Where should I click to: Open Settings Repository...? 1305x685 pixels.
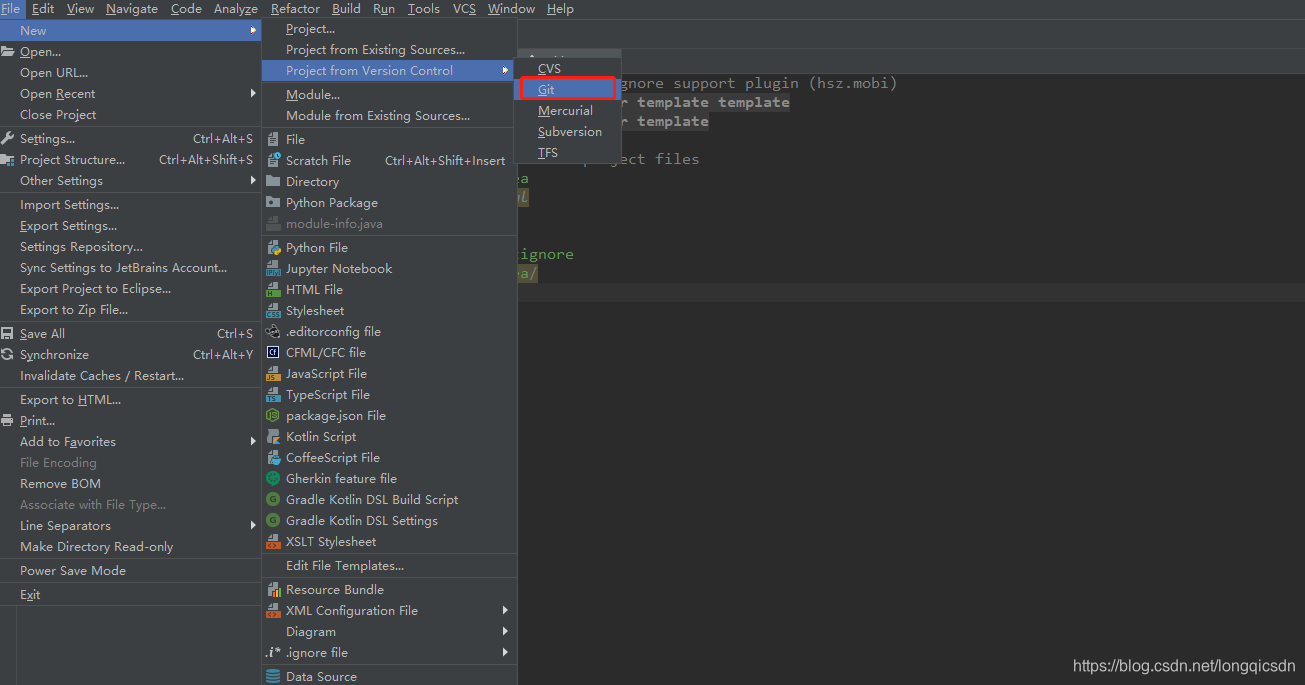pyautogui.click(x=130, y=247)
